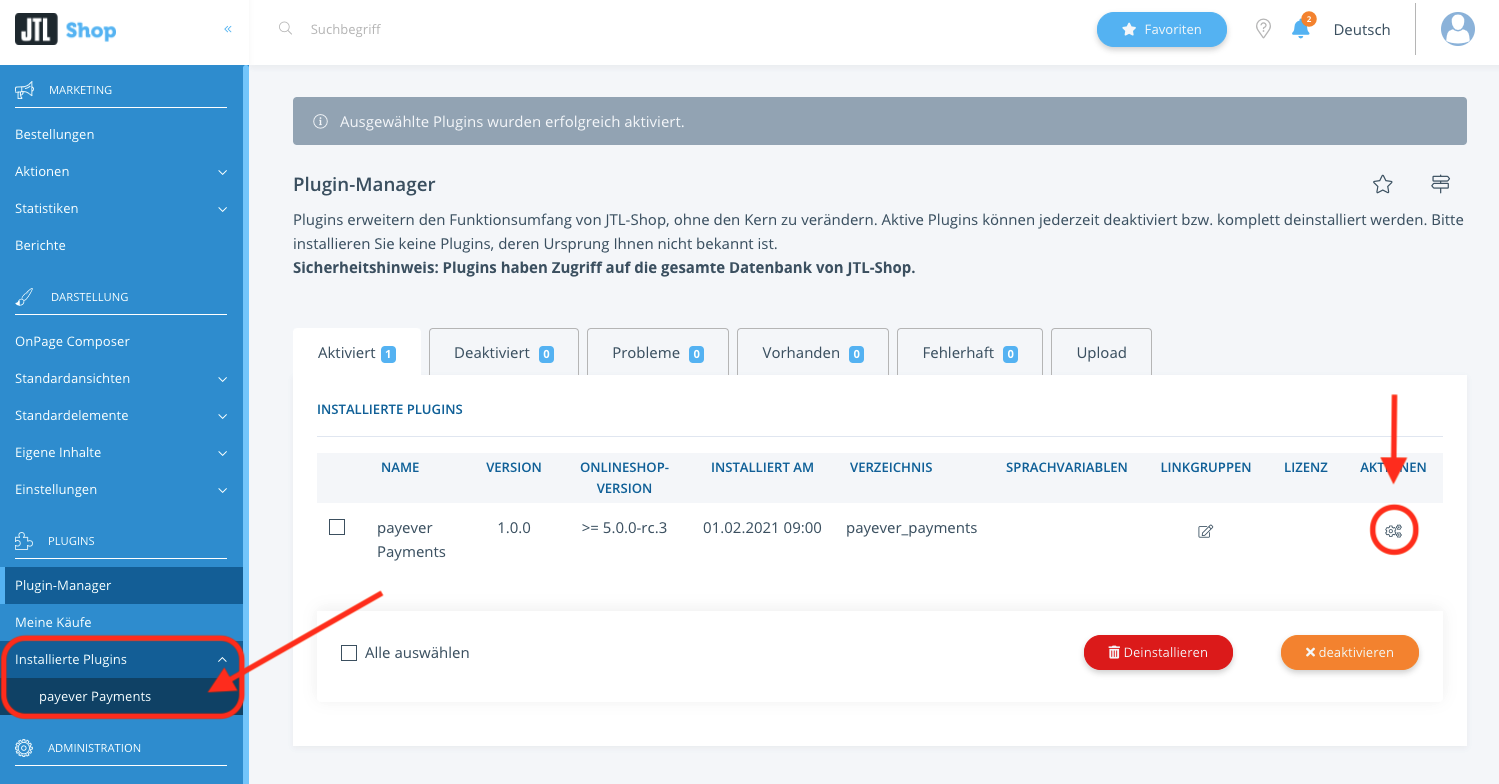Click the info icon in success banner
The image size is (1499, 784).
(321, 122)
